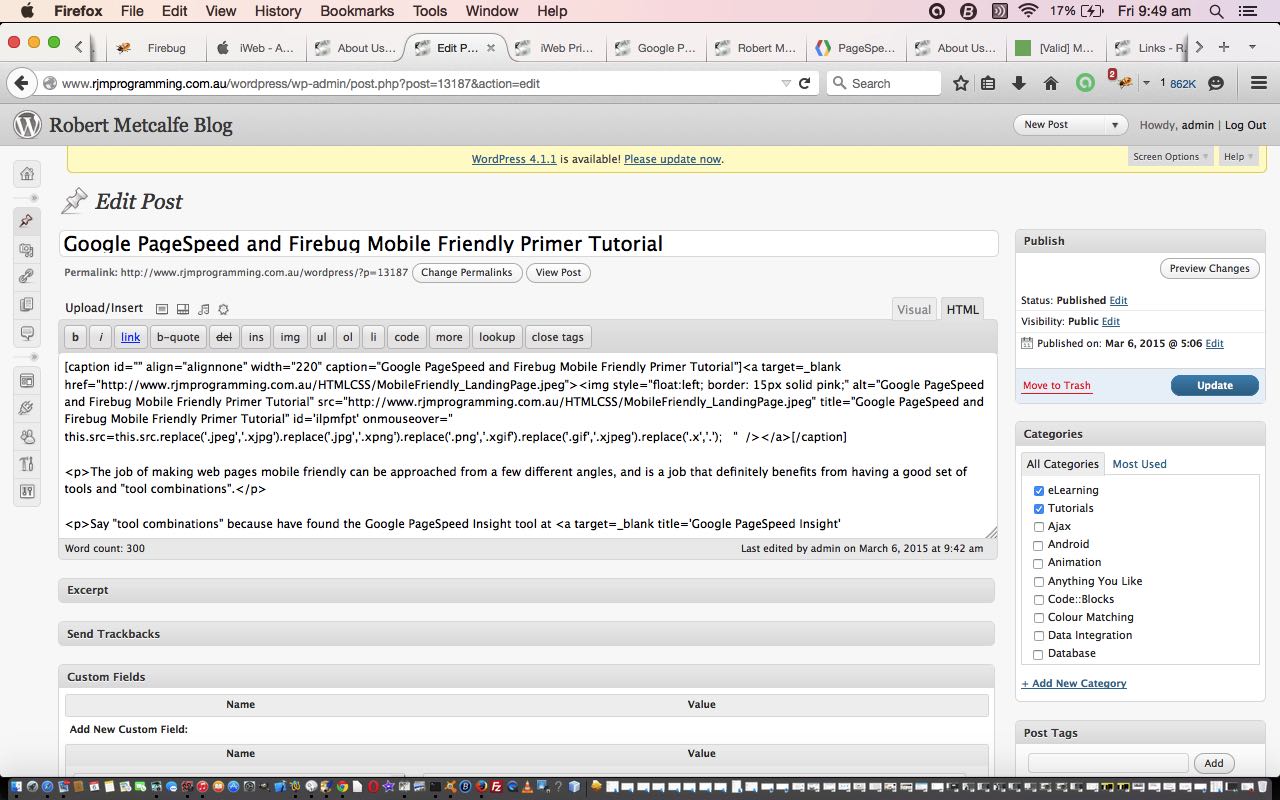The height and width of the screenshot is (800, 1280).
Task: Click into the post title field
Action: point(529,243)
